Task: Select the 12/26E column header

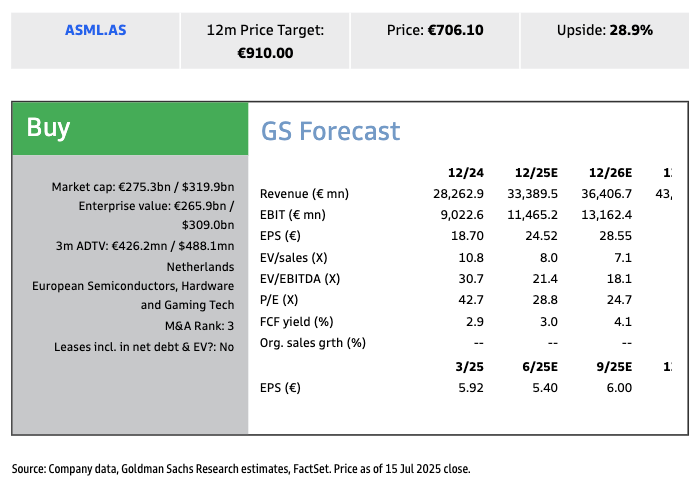Action: (610, 172)
